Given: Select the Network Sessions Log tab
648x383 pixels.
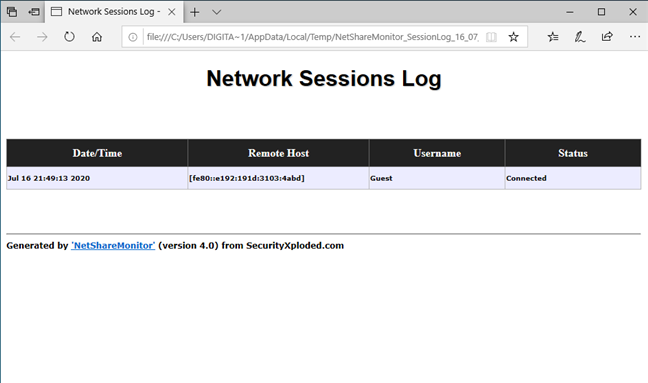Looking at the screenshot, I should tap(114, 12).
